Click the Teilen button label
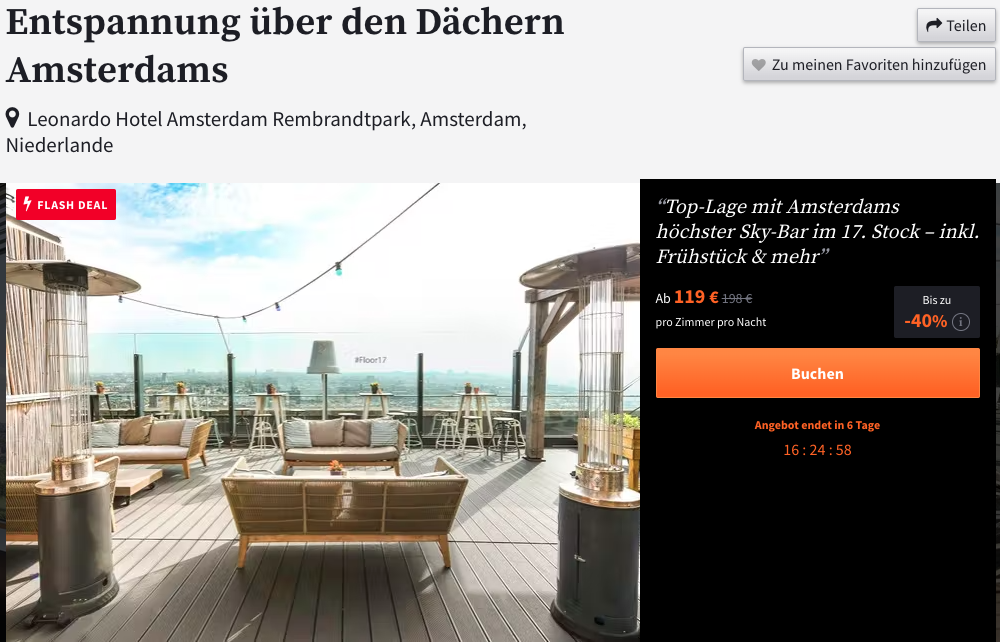 (x=966, y=26)
